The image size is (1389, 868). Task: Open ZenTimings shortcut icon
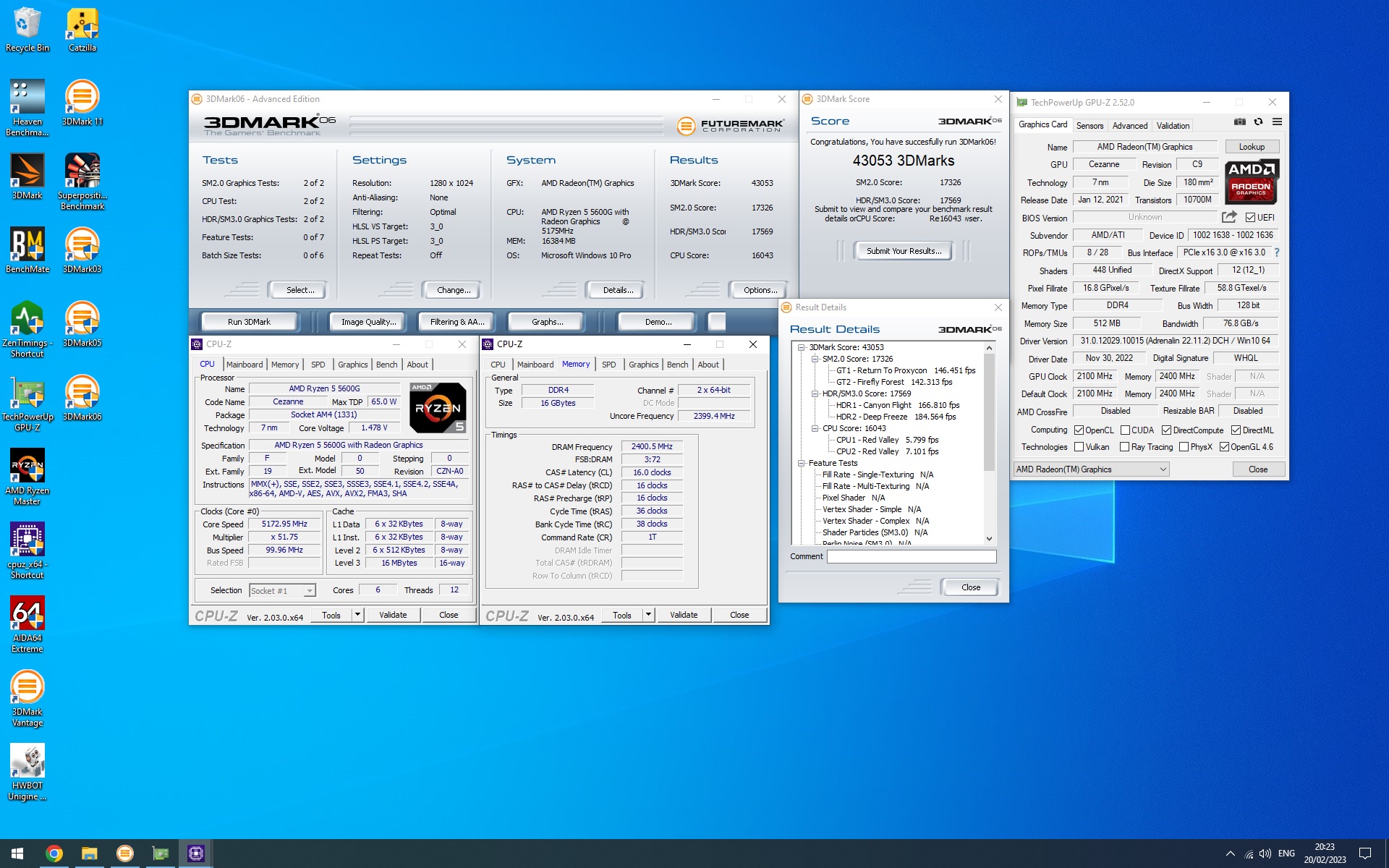tap(27, 328)
